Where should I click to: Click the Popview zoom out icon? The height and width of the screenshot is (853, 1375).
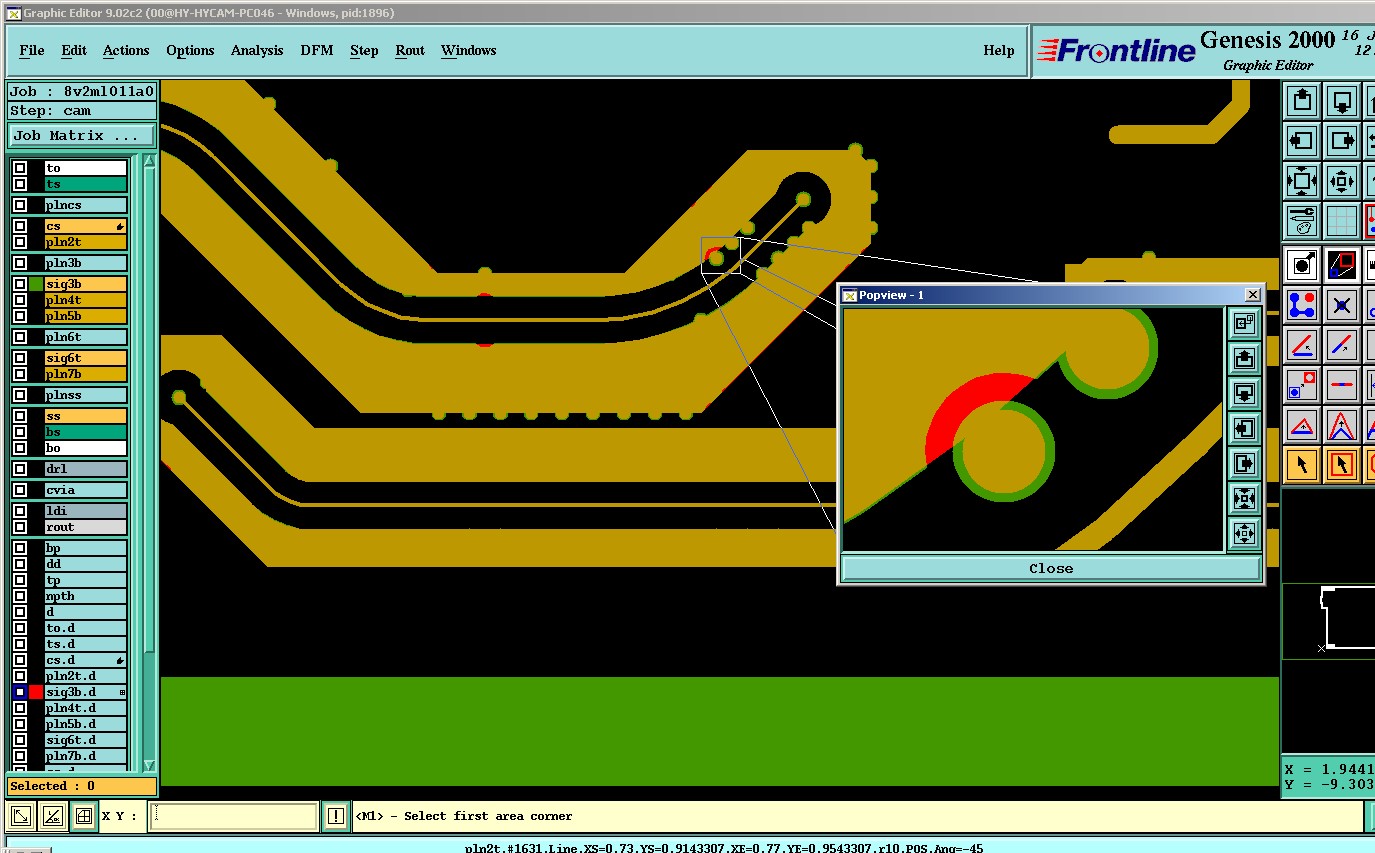(1244, 533)
